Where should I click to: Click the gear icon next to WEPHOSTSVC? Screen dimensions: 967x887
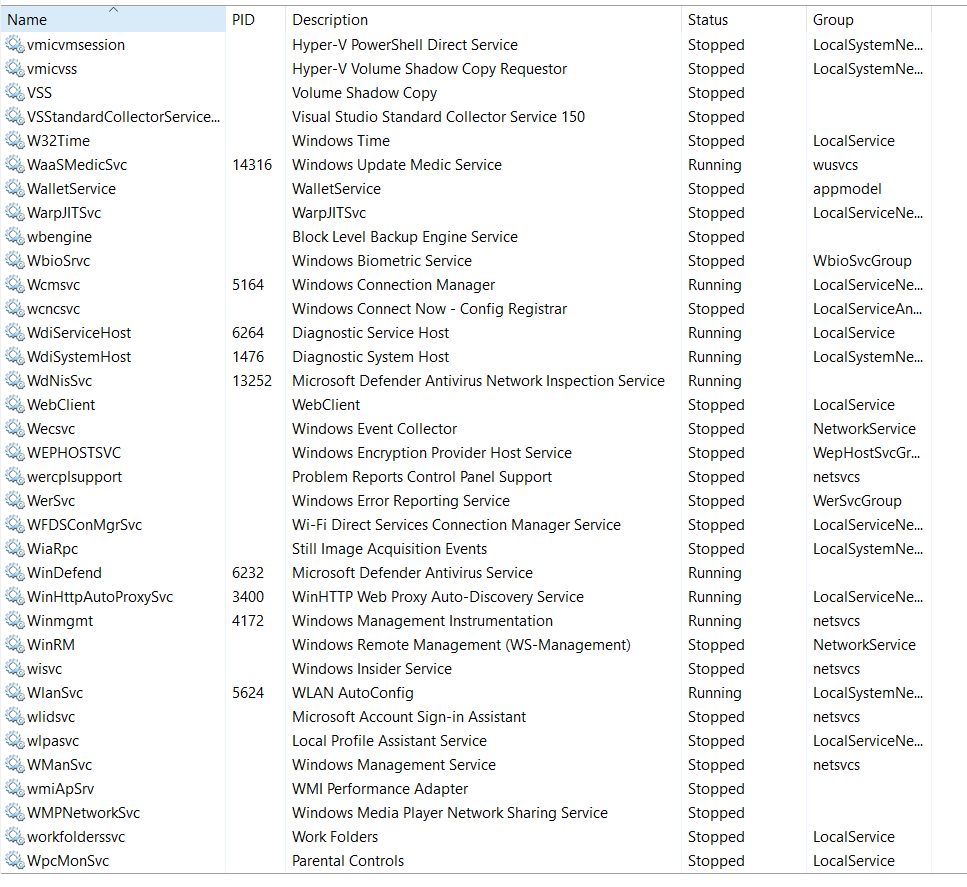15,453
